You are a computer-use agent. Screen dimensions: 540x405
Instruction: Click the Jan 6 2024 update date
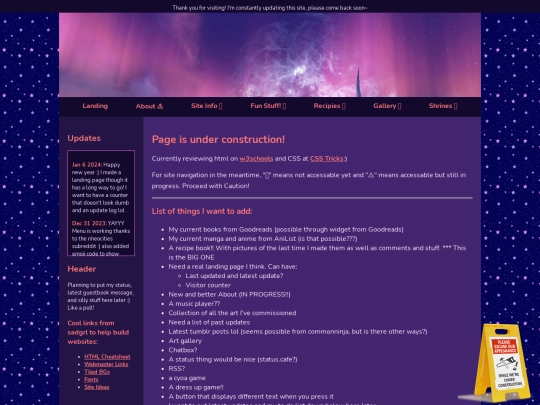pyautogui.click(x=87, y=165)
